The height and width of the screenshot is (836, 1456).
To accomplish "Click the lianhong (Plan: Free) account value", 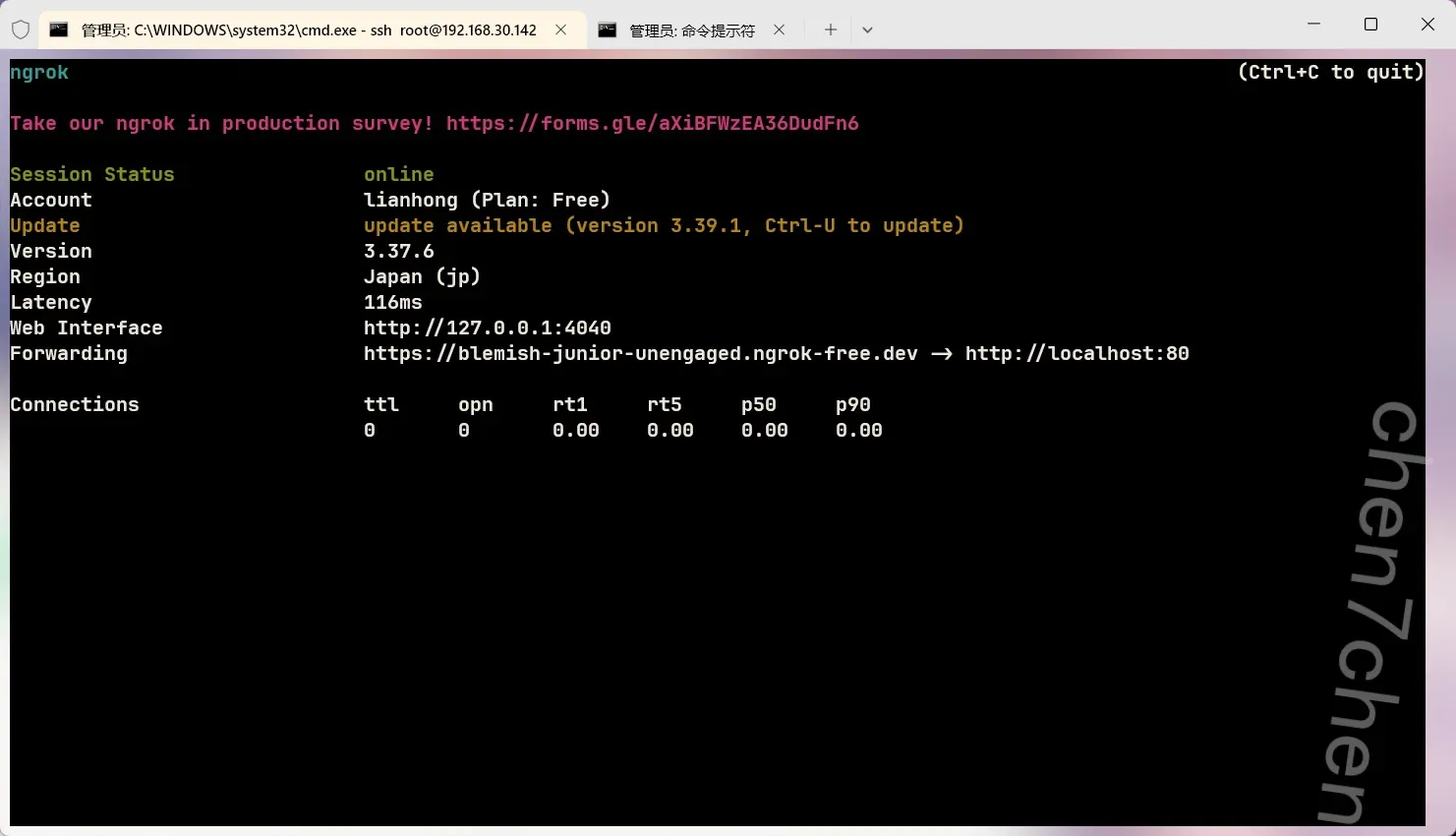I will (x=488, y=200).
